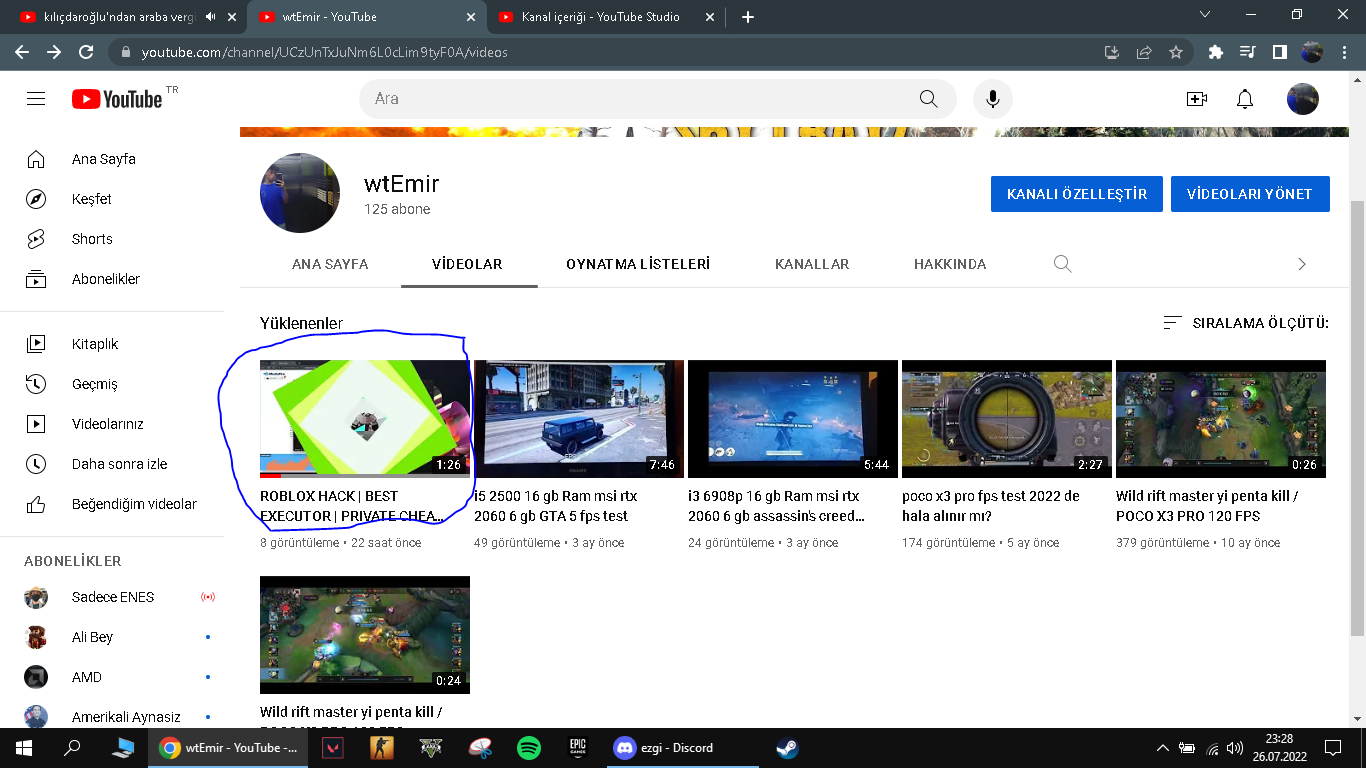Image resolution: width=1366 pixels, height=768 pixels.
Task: Click the wtEmir channel avatar
Action: 300,193
